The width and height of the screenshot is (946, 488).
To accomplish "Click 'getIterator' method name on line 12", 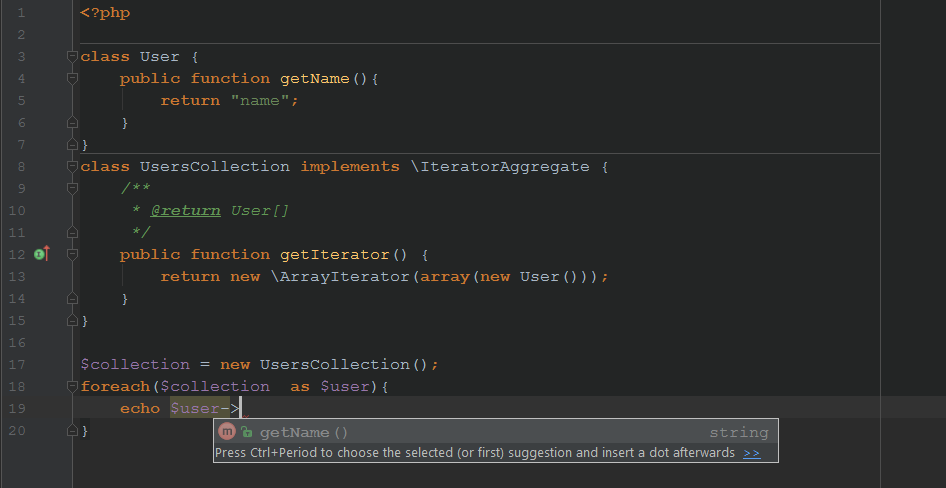I will [x=335, y=255].
